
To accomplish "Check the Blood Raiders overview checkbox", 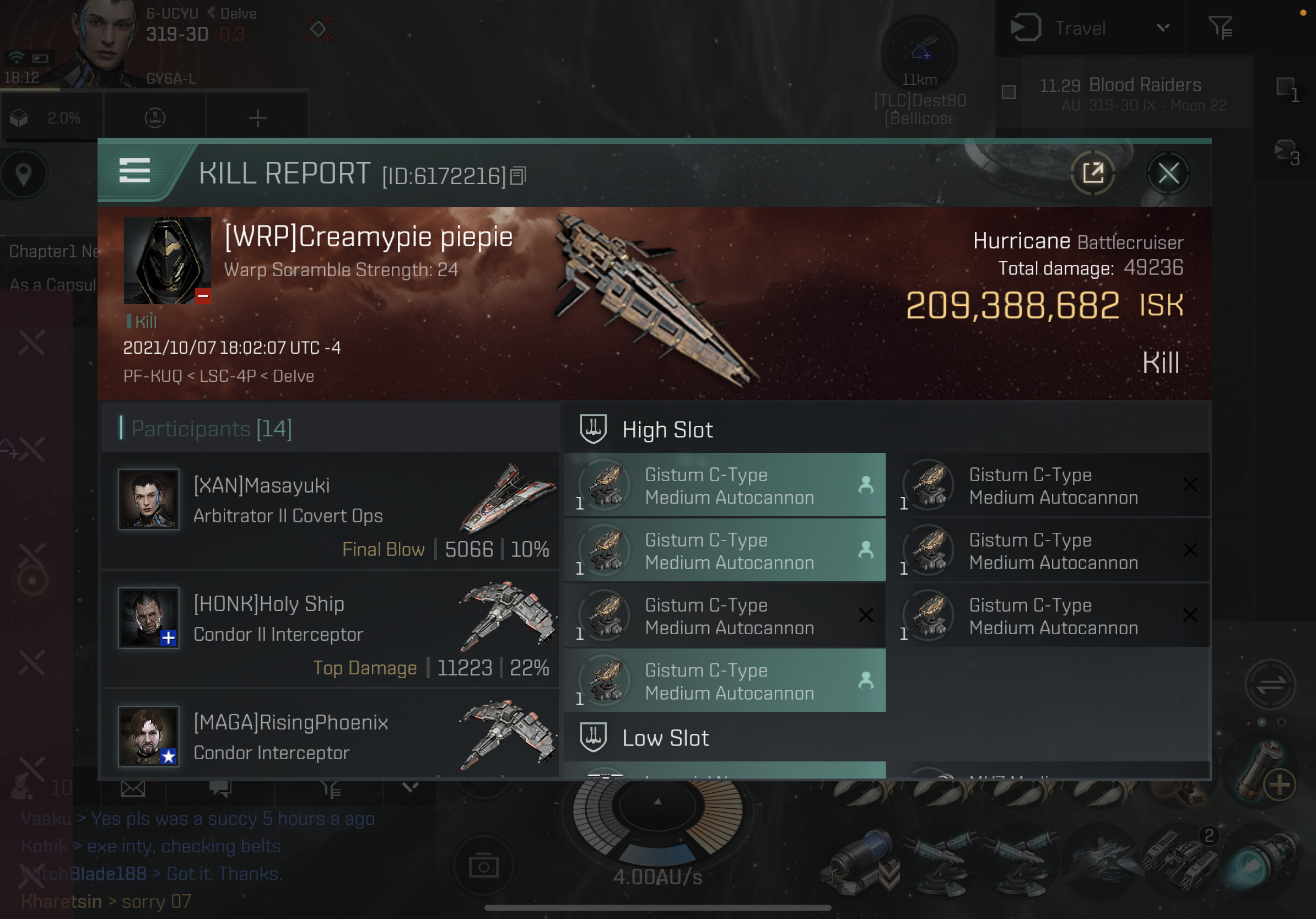I will pos(1009,92).
